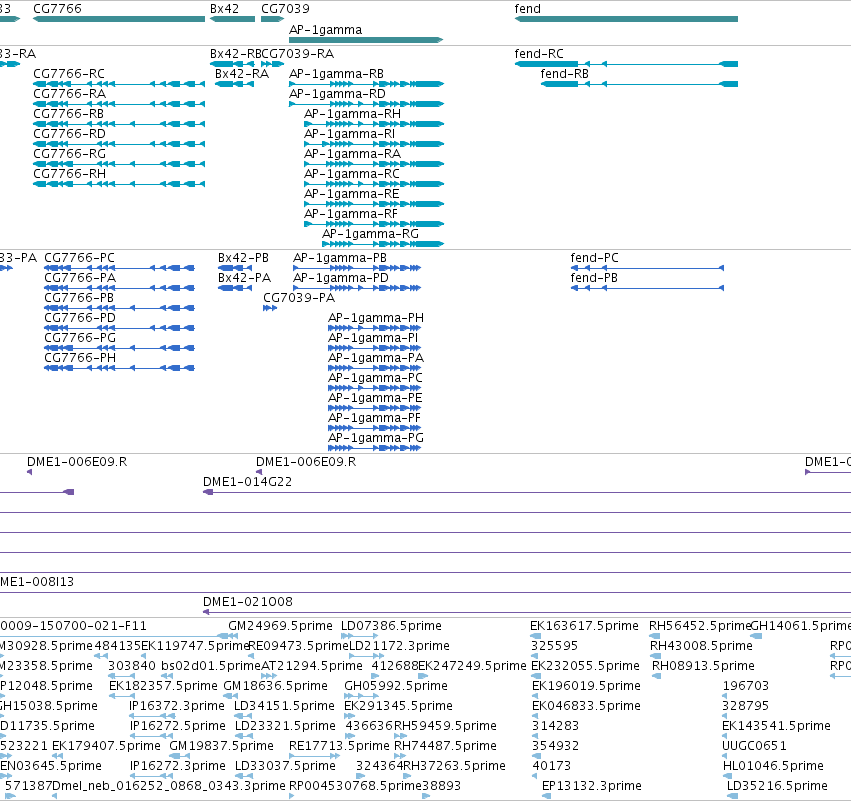Click the CG7766 gene label
The image size is (851, 801).
(x=58, y=9)
